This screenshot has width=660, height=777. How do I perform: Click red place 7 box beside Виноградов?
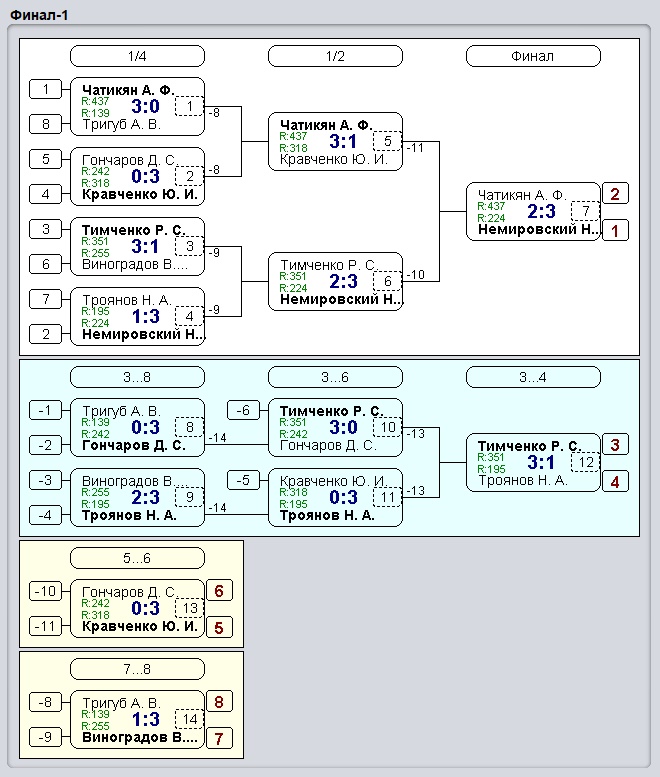219,738
